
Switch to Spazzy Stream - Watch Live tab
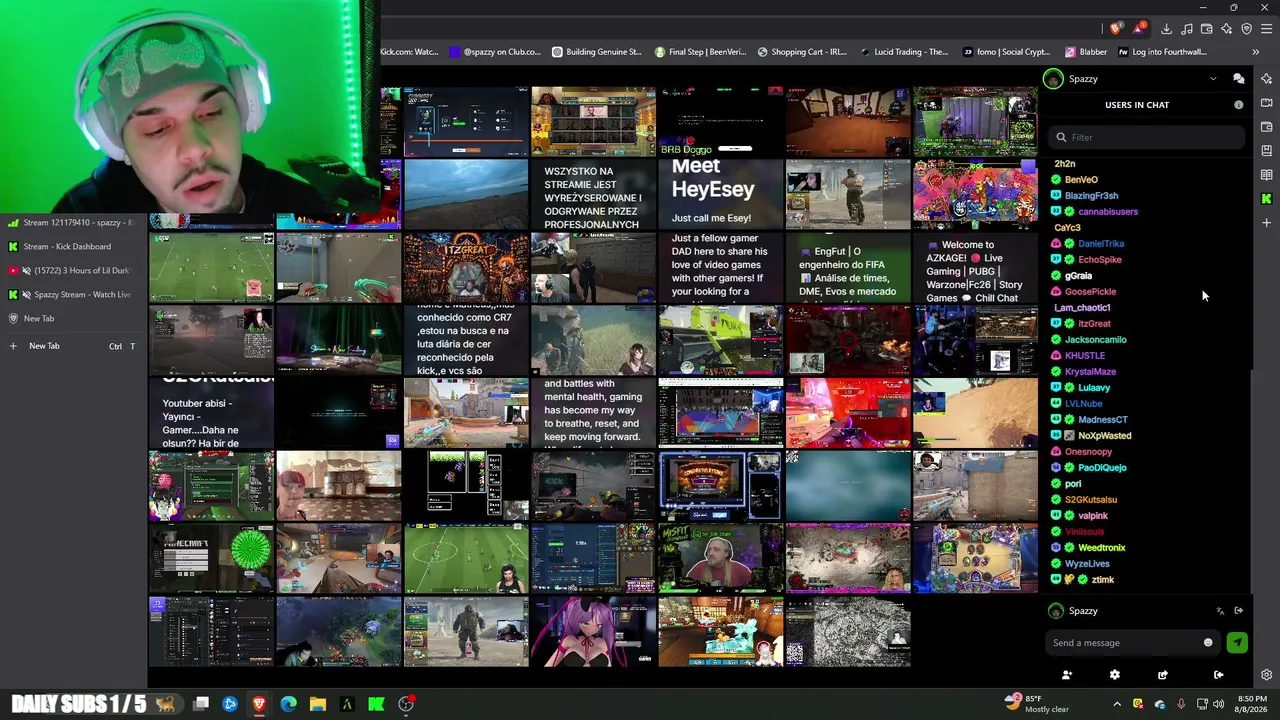[73, 294]
